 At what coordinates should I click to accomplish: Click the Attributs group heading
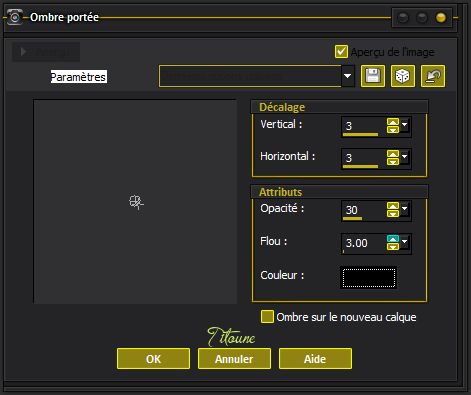click(281, 192)
